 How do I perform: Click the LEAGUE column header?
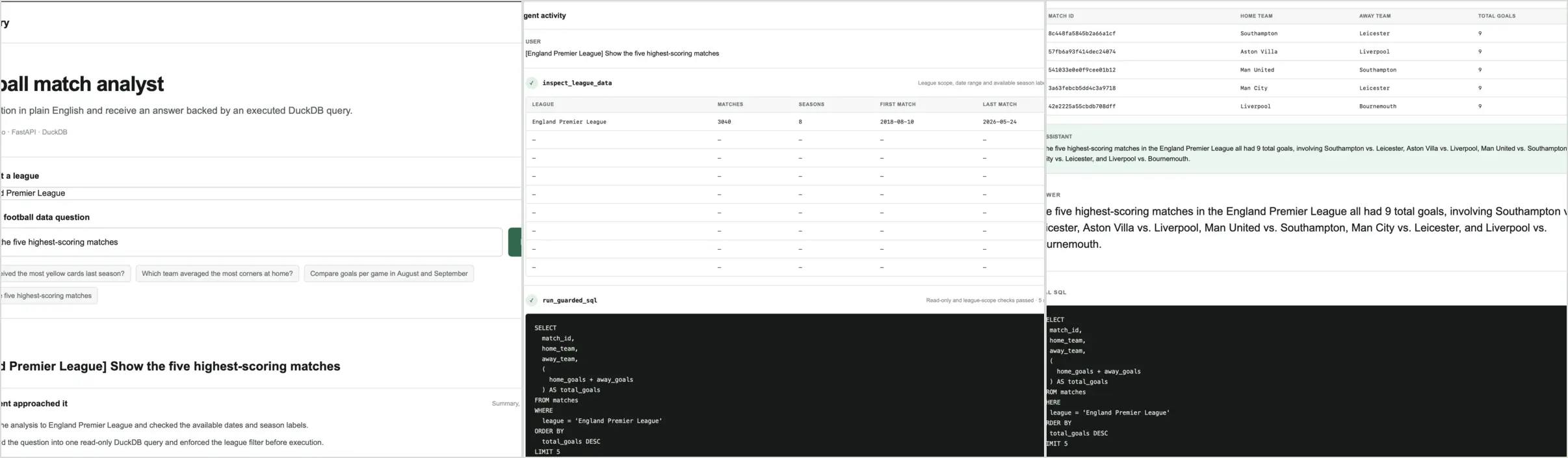(543, 104)
